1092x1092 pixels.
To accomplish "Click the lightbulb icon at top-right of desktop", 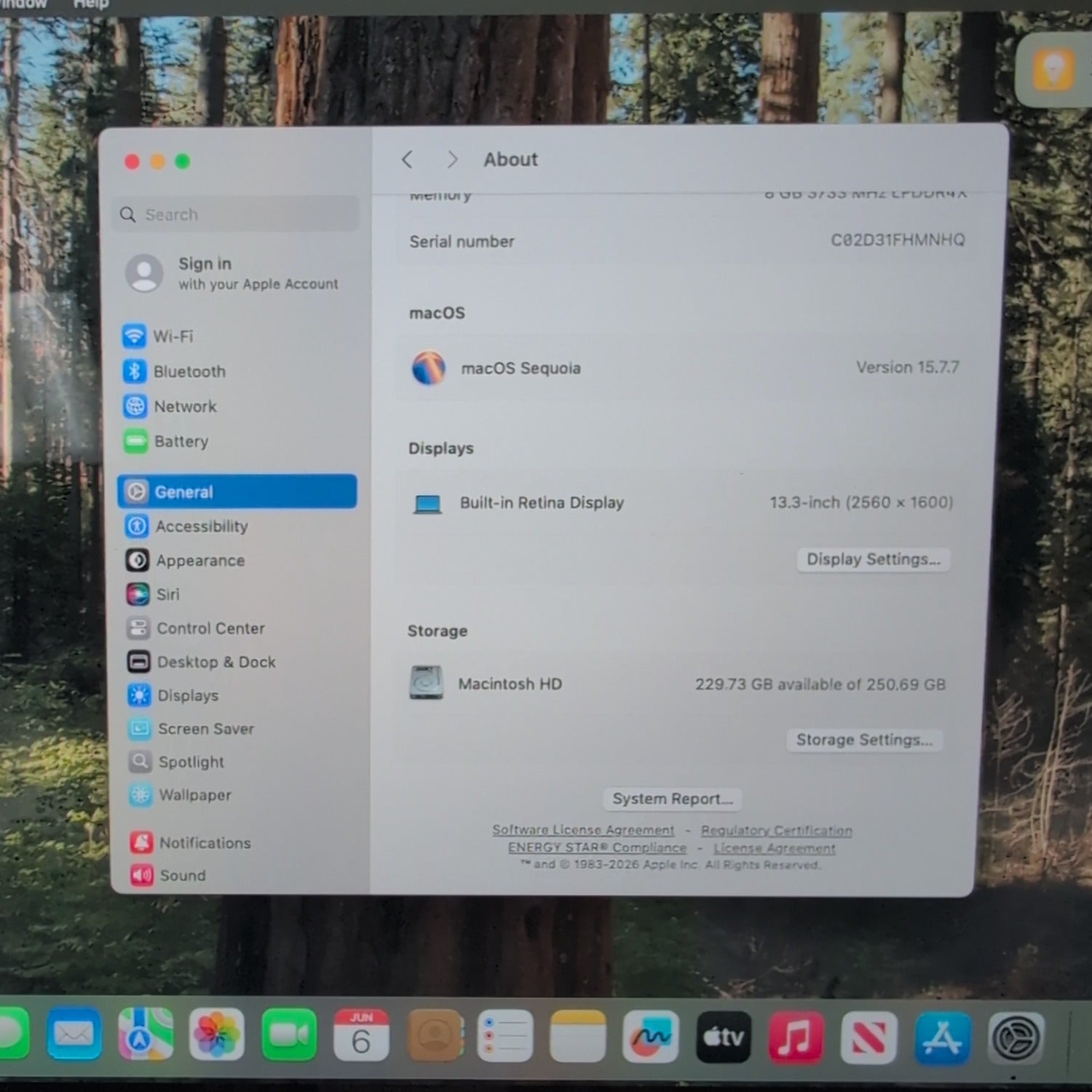I will point(1054,70).
